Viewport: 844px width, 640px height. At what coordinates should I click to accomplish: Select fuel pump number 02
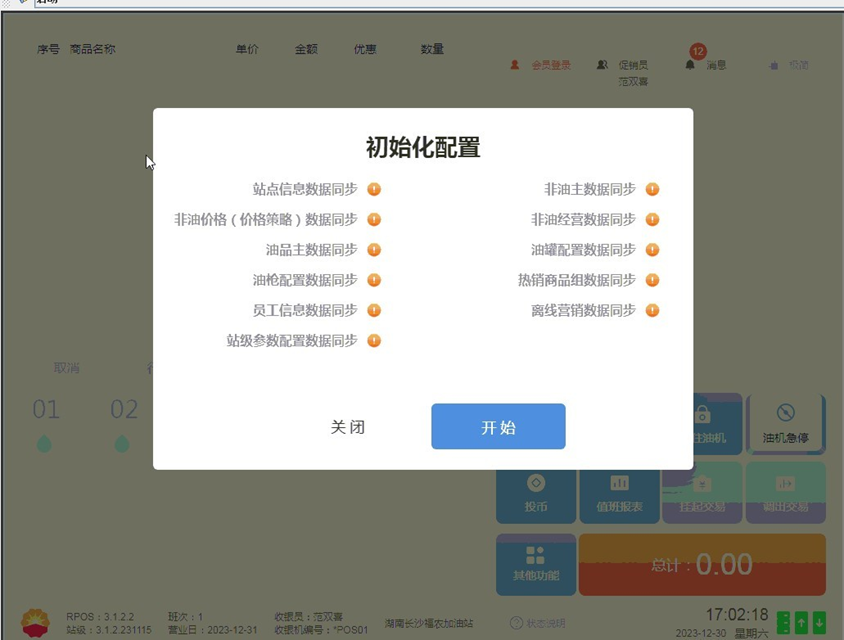124,422
